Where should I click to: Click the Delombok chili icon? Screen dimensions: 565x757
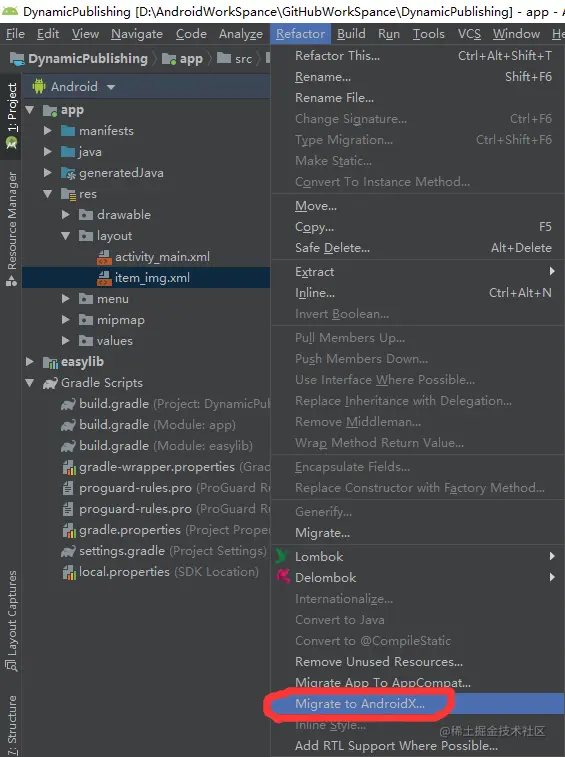tap(283, 577)
